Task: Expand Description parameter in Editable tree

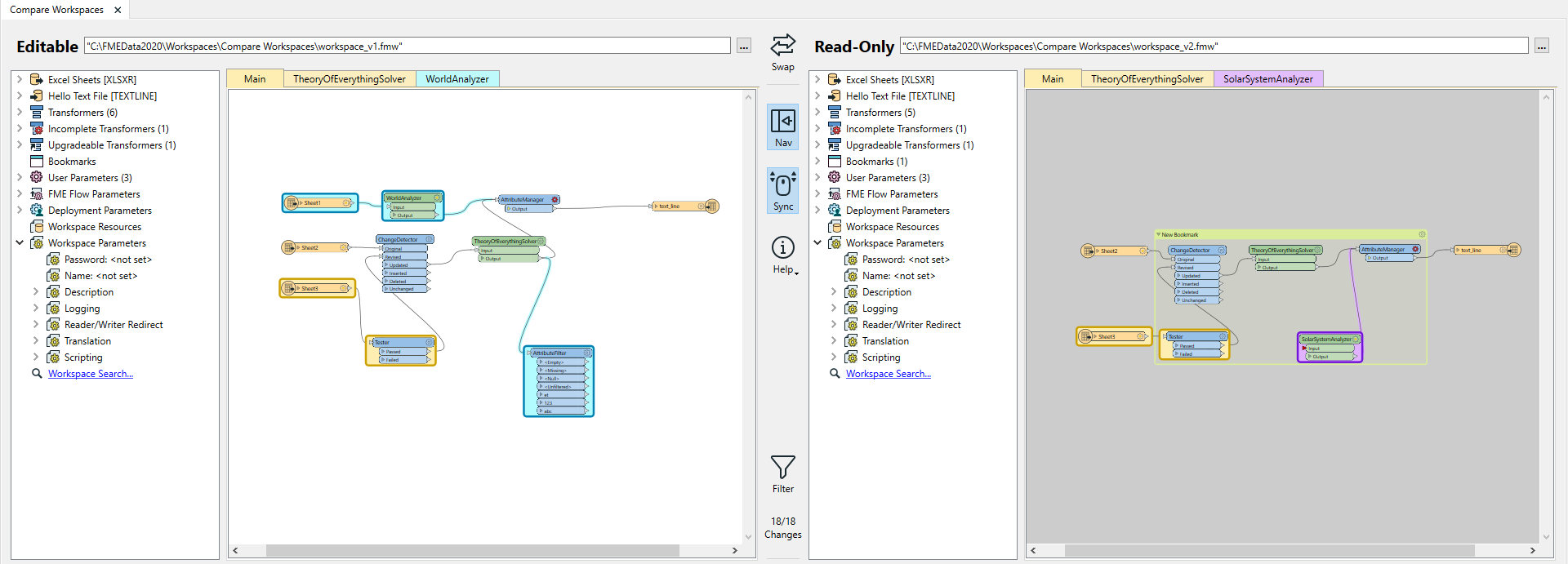Action: tap(36, 291)
